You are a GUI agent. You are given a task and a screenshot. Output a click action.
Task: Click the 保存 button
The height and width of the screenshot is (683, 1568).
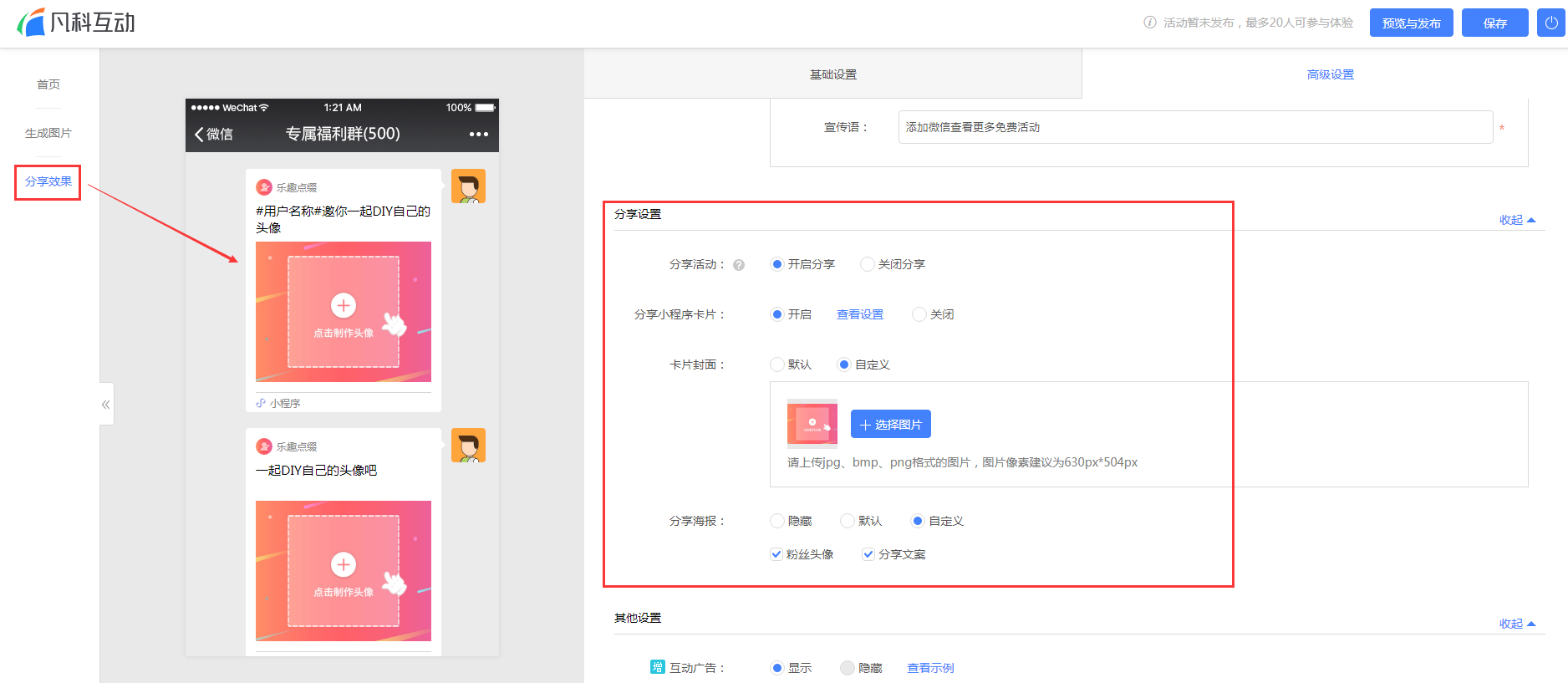(x=1495, y=23)
